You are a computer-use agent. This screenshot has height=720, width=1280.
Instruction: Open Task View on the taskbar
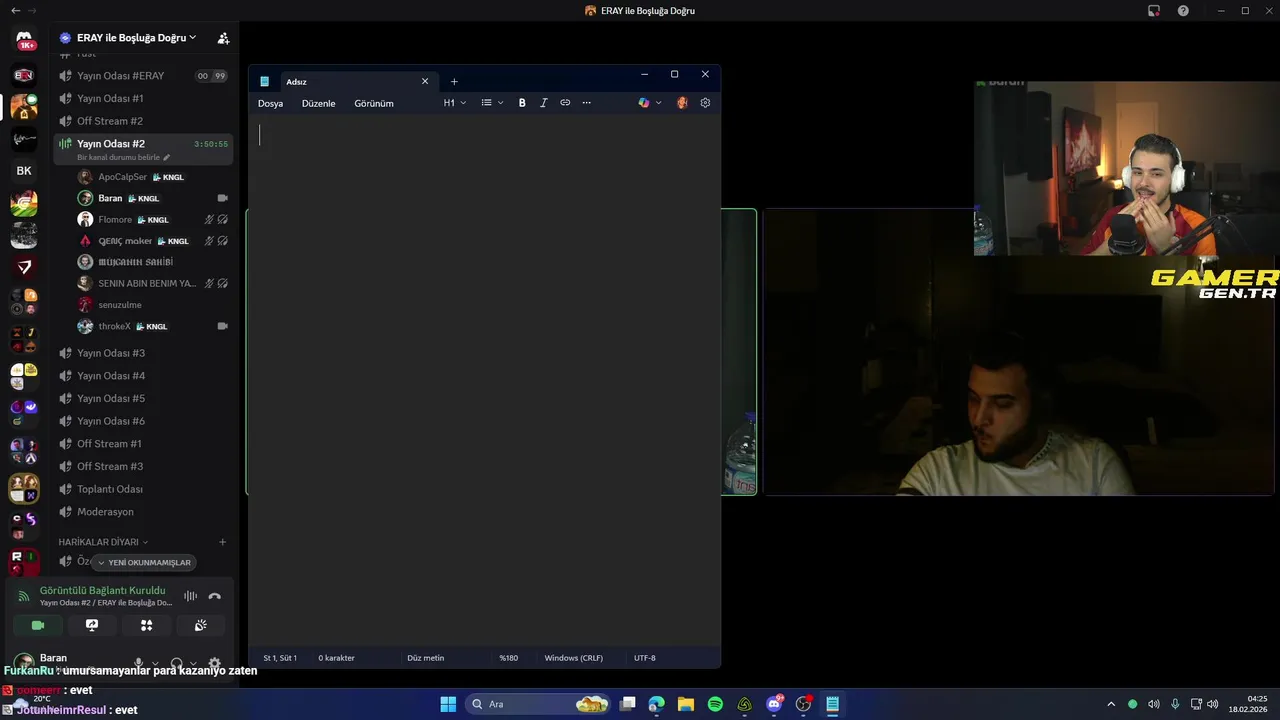coord(627,704)
